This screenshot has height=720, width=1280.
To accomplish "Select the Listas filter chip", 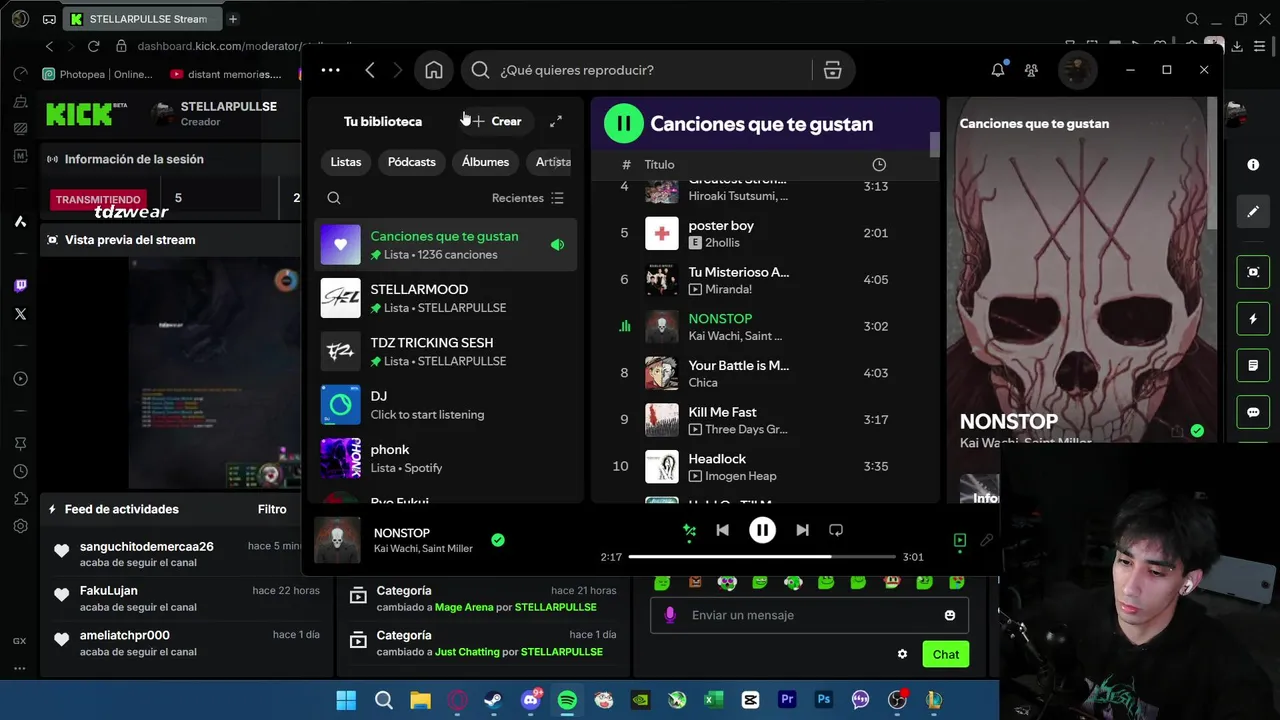I will [x=346, y=162].
